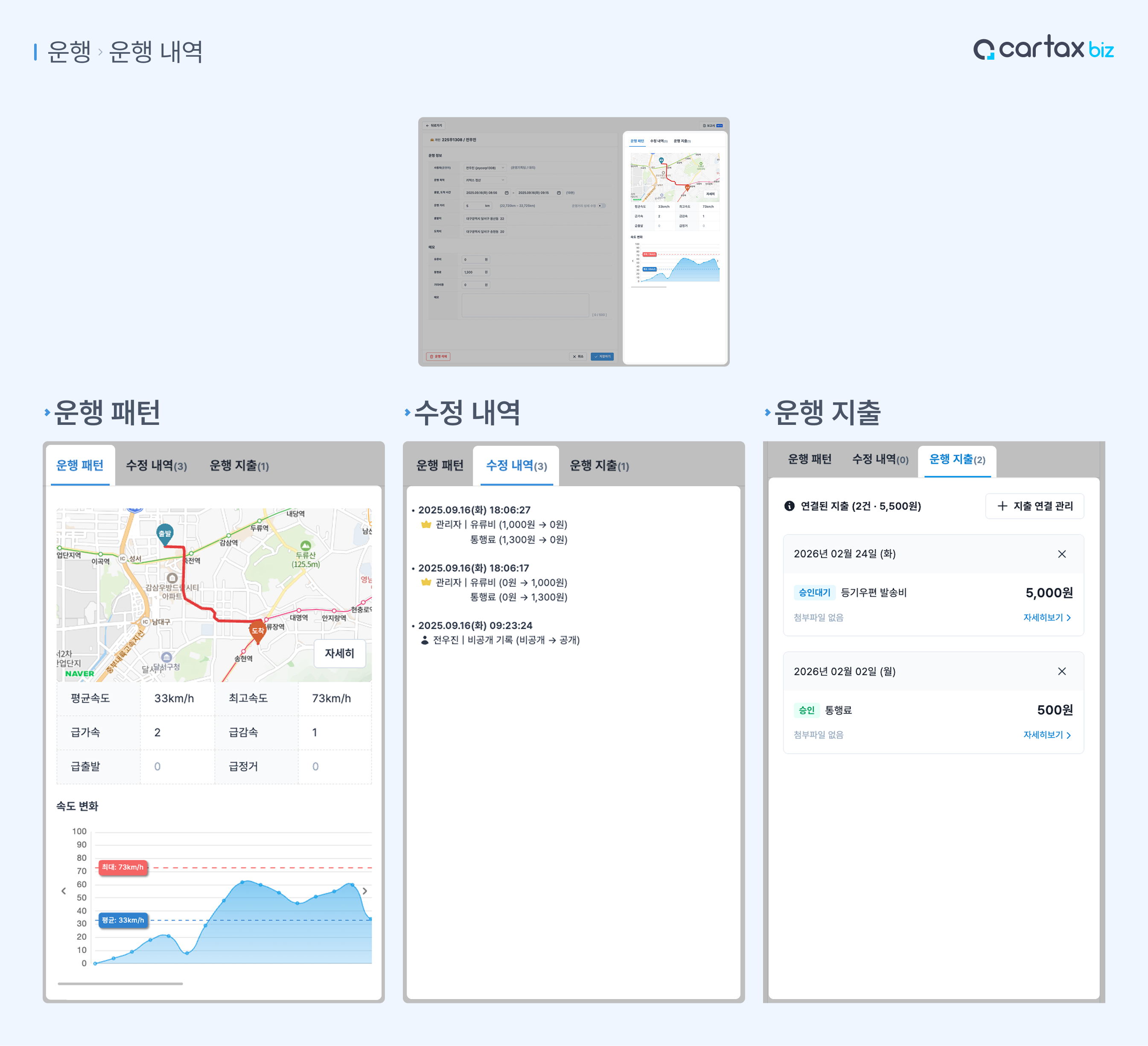The height and width of the screenshot is (1046, 1148).
Task: Click info icon beside 연결된 지출
Action: pos(789,506)
